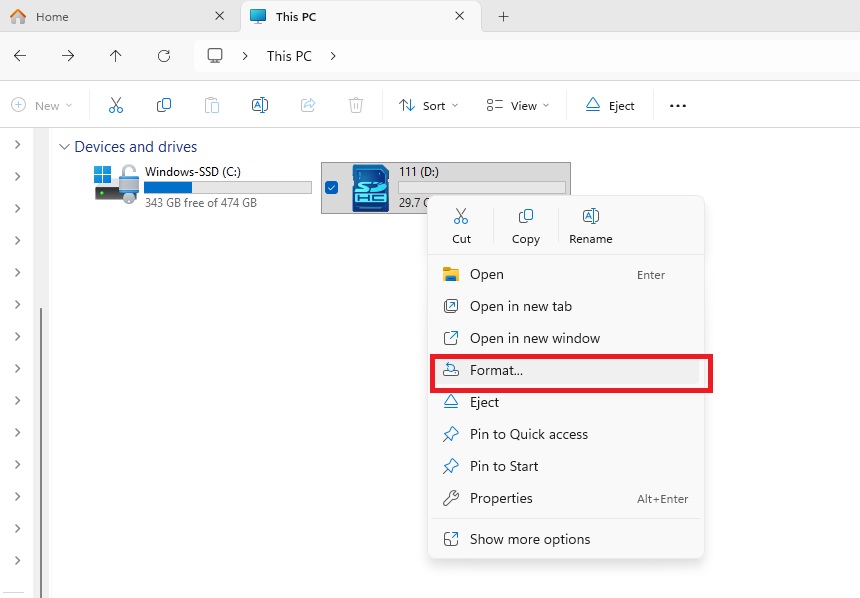This screenshot has height=598, width=860.
Task: Open the View dropdown
Action: [517, 105]
